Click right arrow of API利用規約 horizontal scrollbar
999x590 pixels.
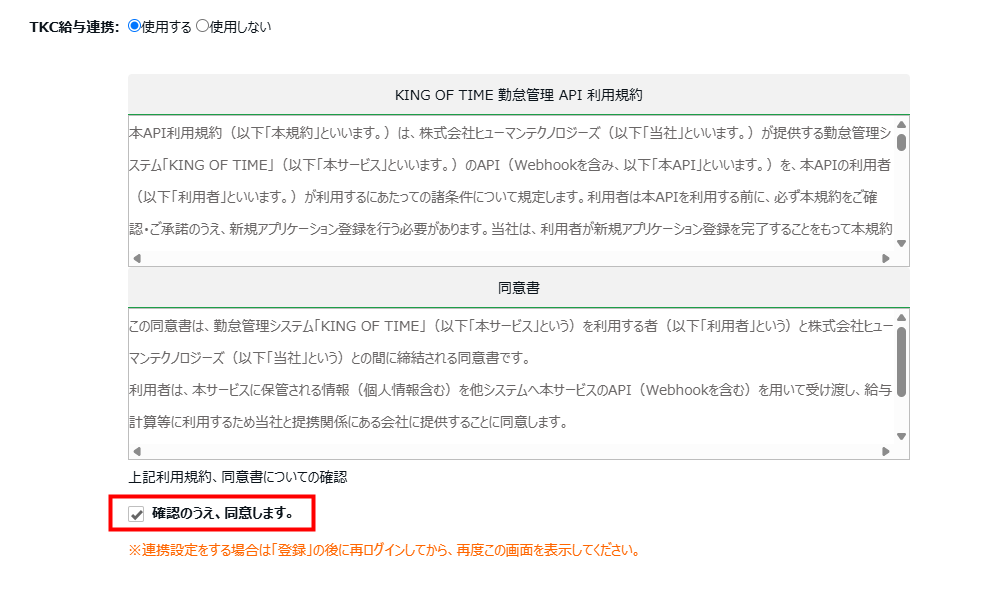pos(886,258)
